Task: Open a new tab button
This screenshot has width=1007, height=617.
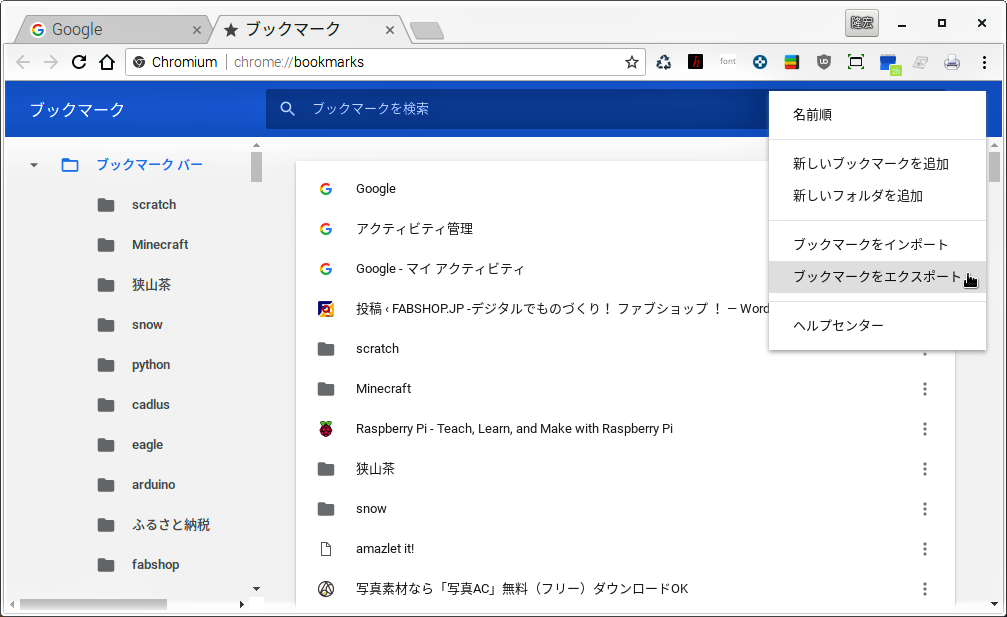Action: [426, 30]
